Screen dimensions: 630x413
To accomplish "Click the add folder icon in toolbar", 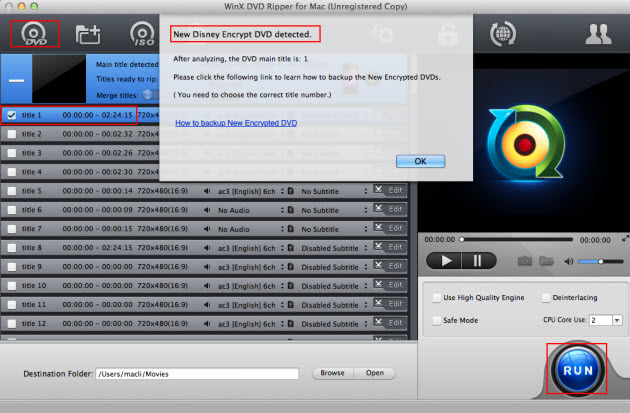I will 88,35.
